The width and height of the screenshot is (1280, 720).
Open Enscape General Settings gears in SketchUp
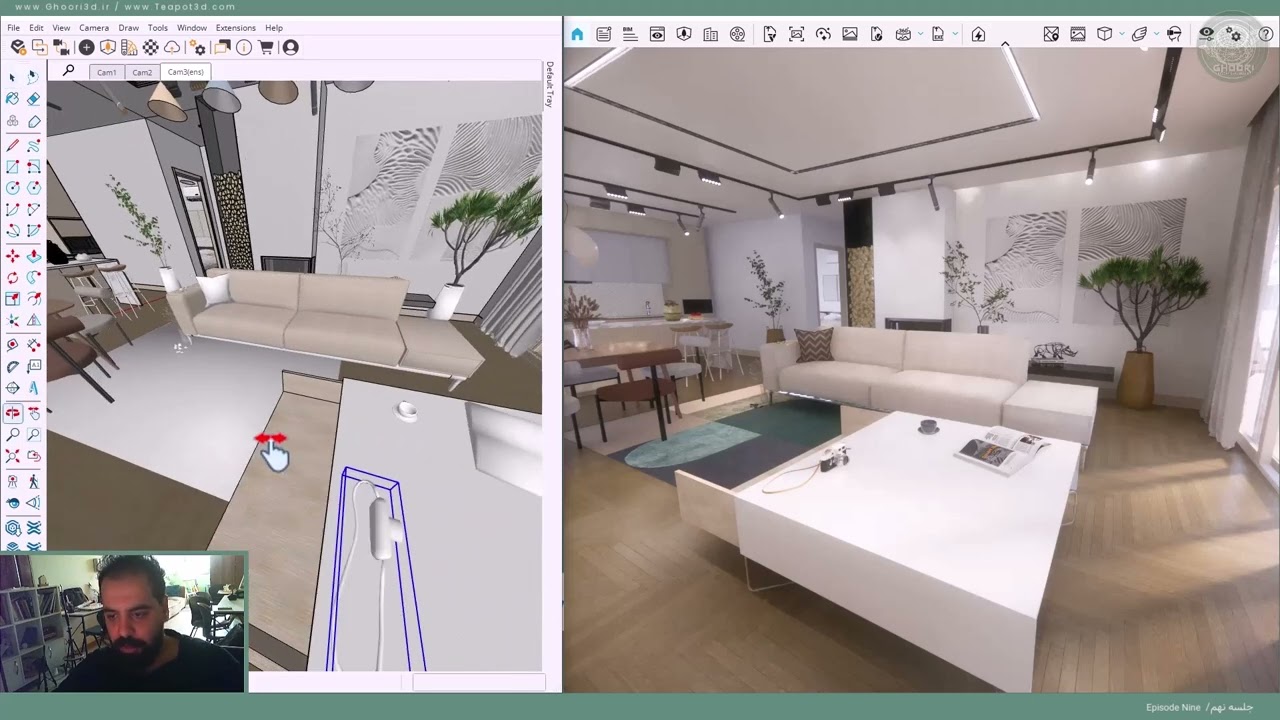(197, 47)
